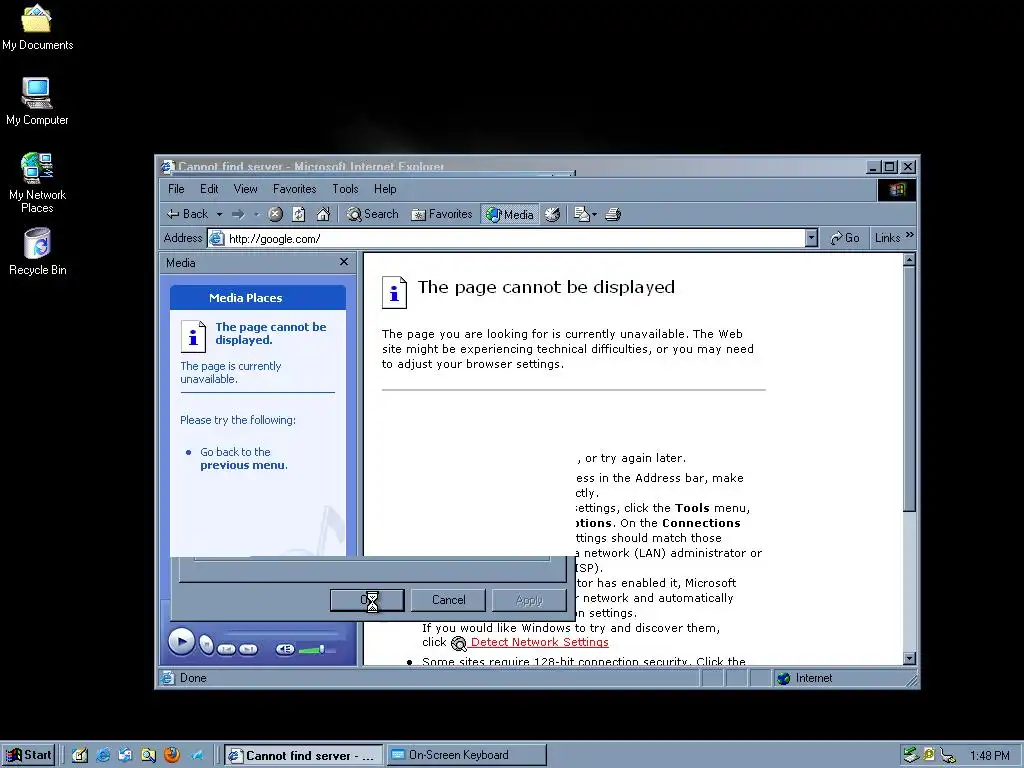Image resolution: width=1024 pixels, height=768 pixels.
Task: Click the magnifier Quick Launch icon
Action: pyautogui.click(x=149, y=756)
